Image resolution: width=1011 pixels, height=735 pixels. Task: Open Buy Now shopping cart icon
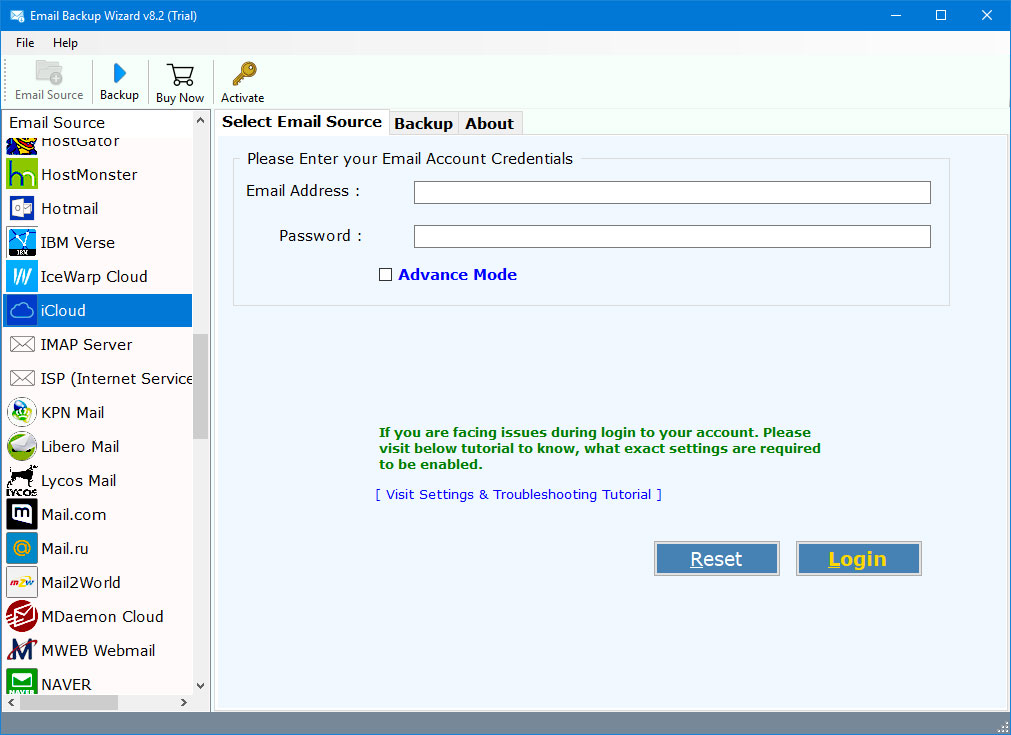[180, 75]
